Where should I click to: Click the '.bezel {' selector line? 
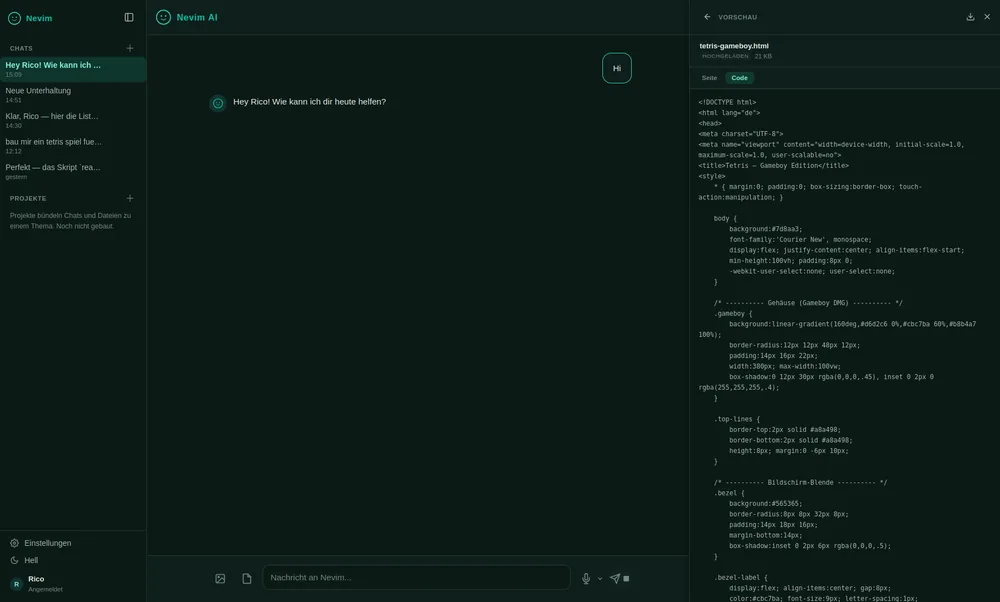(x=729, y=493)
